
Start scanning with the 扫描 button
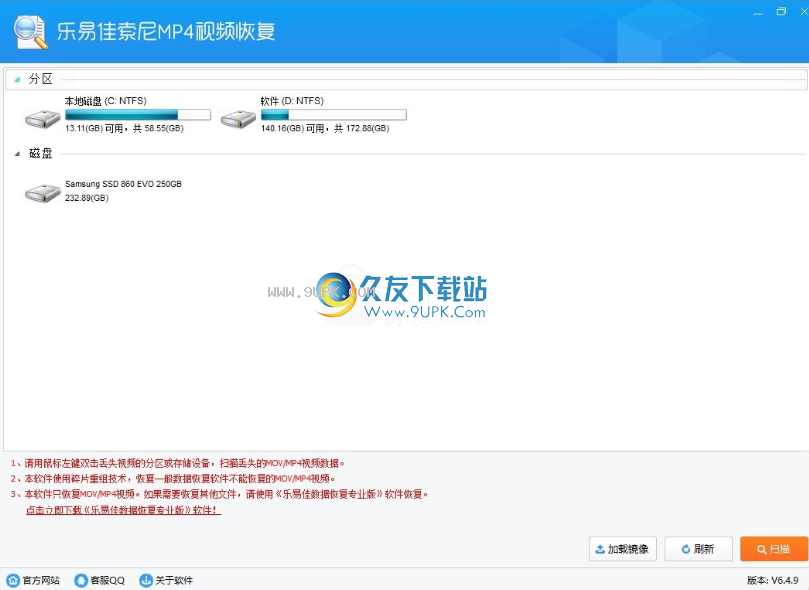click(x=774, y=549)
